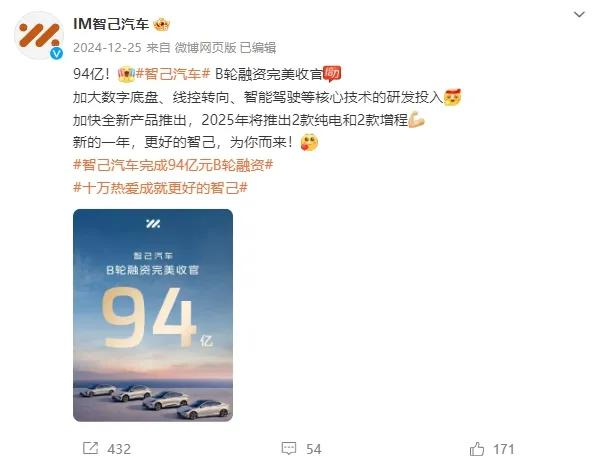Open the #智己汽车# hashtag topic
The width and height of the screenshot is (601, 466).
tap(173, 74)
